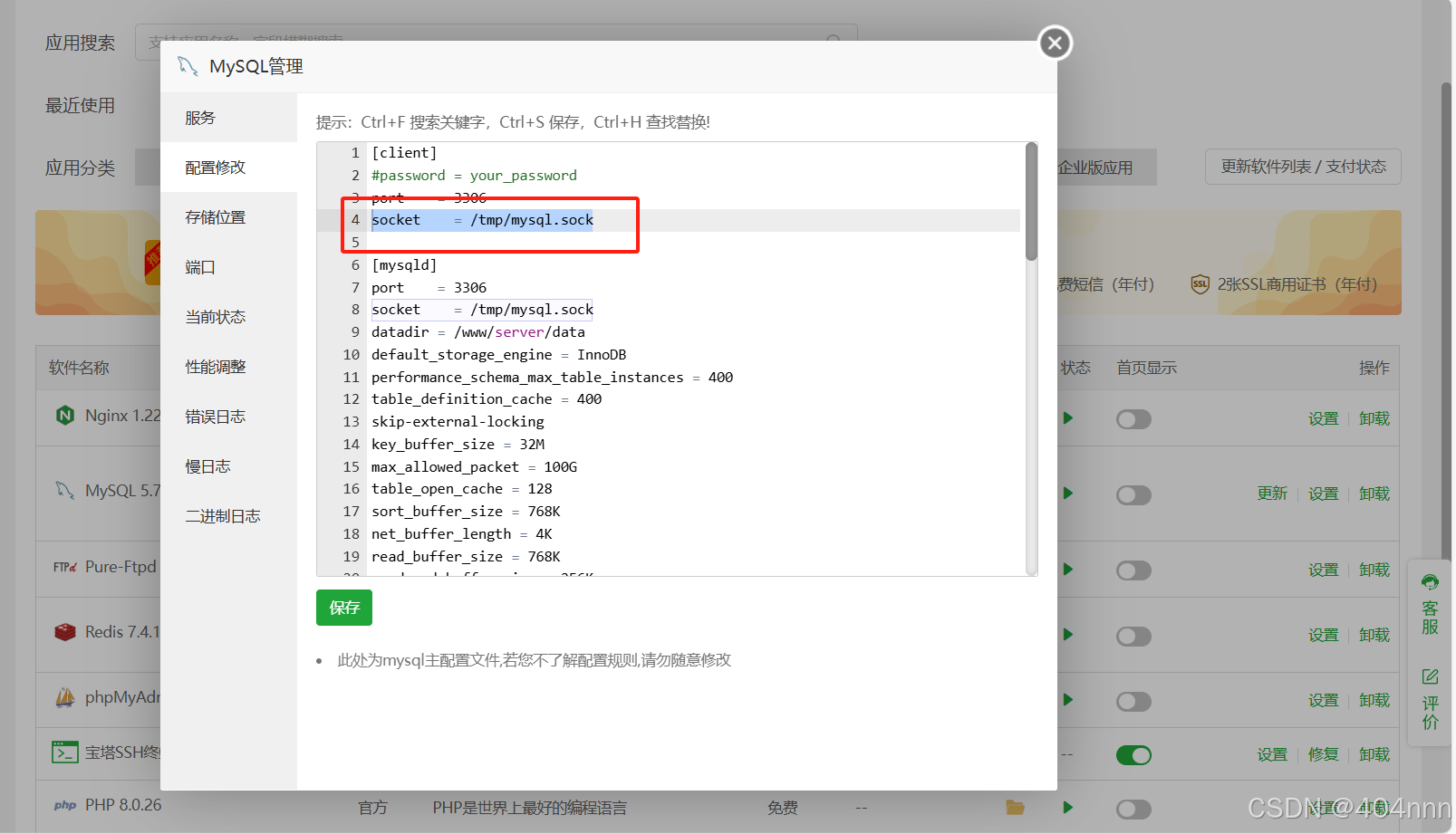Click 卸载 link in Nginx row

pos(1374,418)
